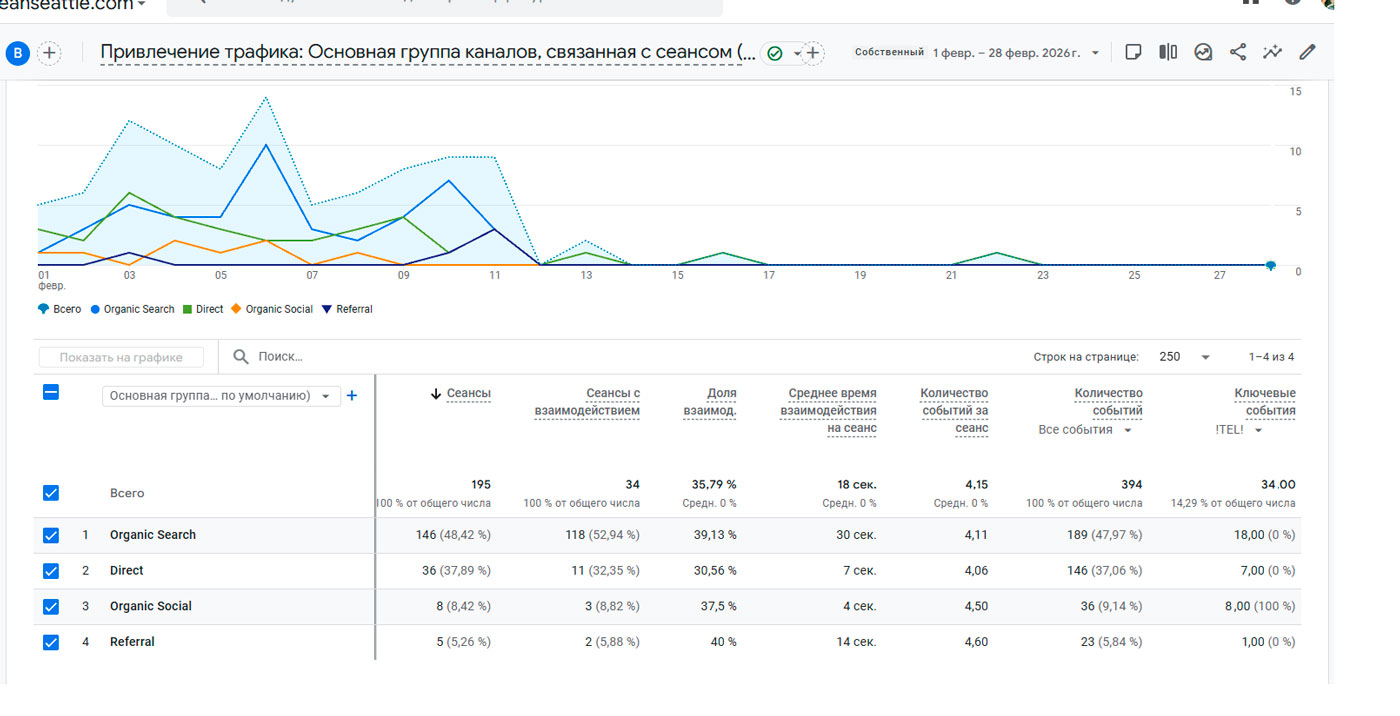Open the date range dropdown

coord(1015,53)
